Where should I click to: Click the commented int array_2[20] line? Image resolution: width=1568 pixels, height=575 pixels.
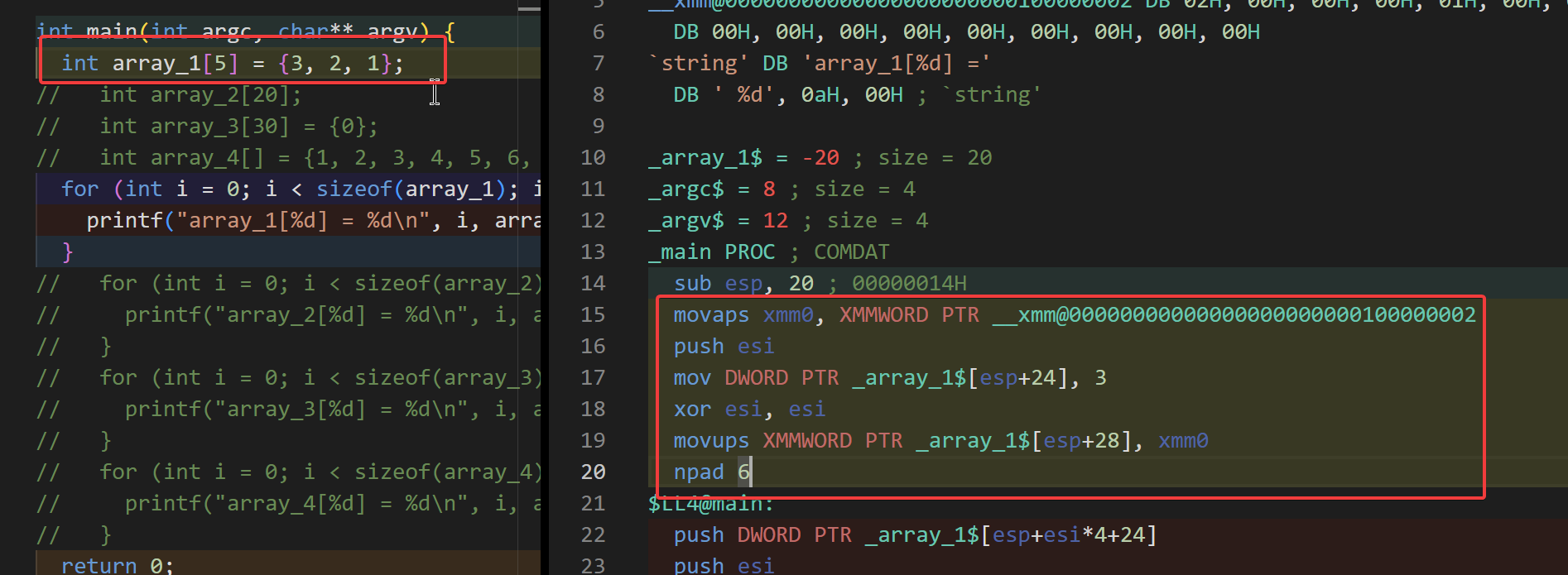click(x=200, y=95)
